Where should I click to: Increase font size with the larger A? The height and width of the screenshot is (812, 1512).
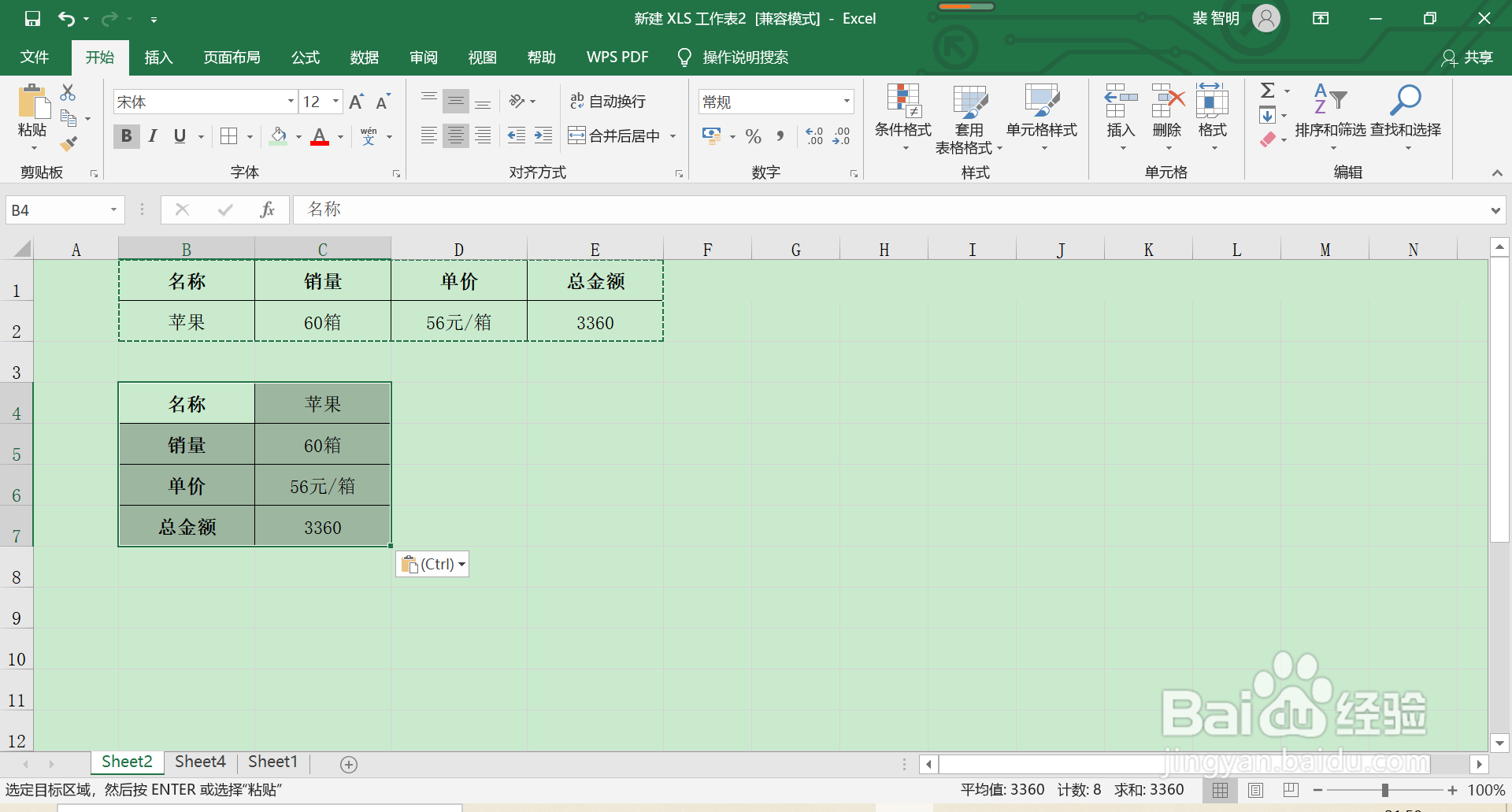point(356,102)
